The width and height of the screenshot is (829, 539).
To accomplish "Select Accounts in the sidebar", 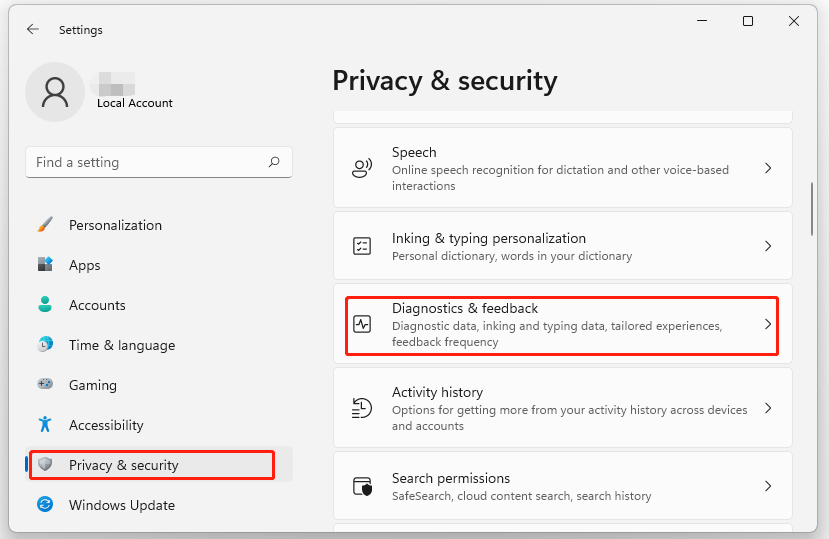I will click(97, 305).
